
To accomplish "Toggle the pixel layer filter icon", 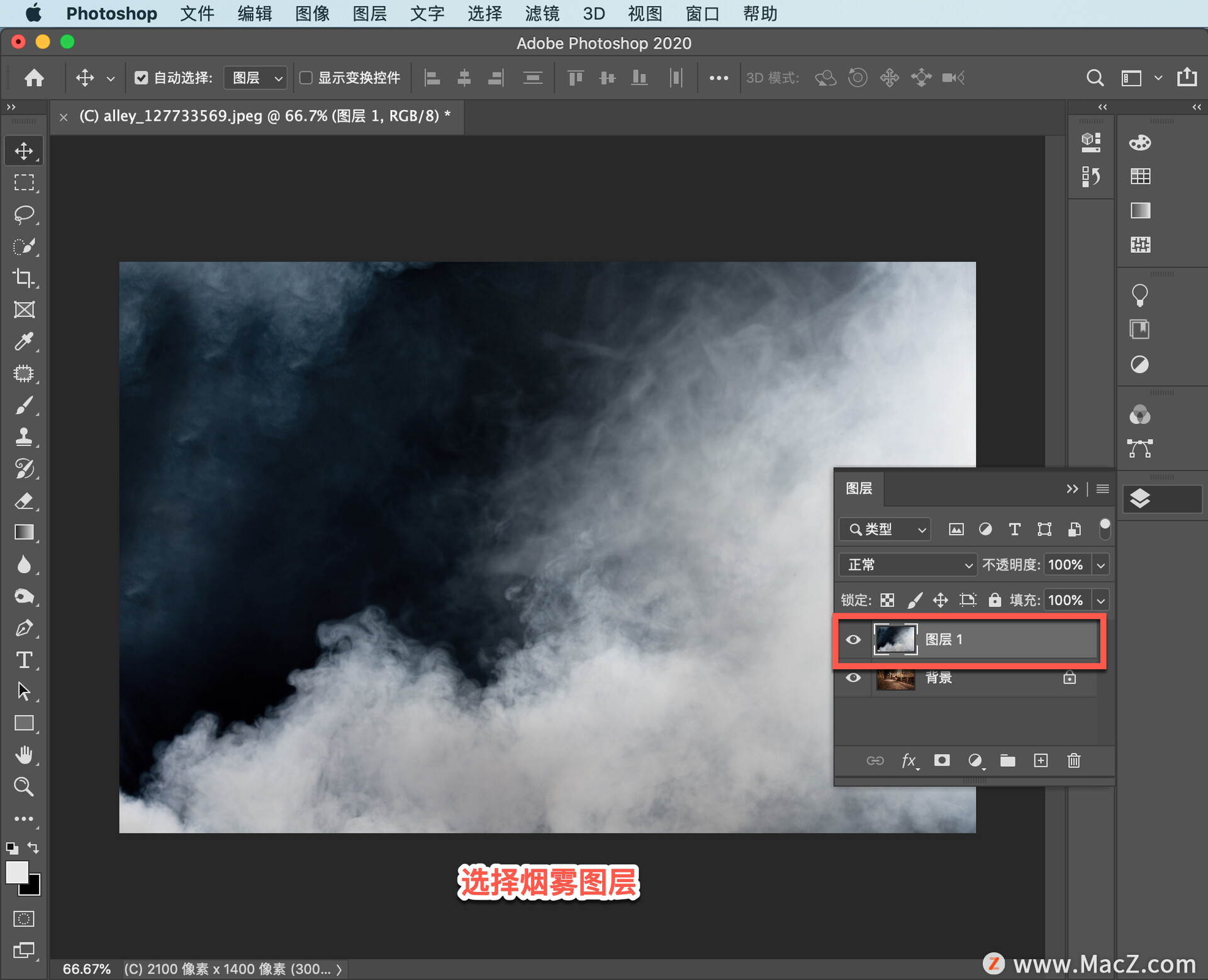I will (956, 530).
